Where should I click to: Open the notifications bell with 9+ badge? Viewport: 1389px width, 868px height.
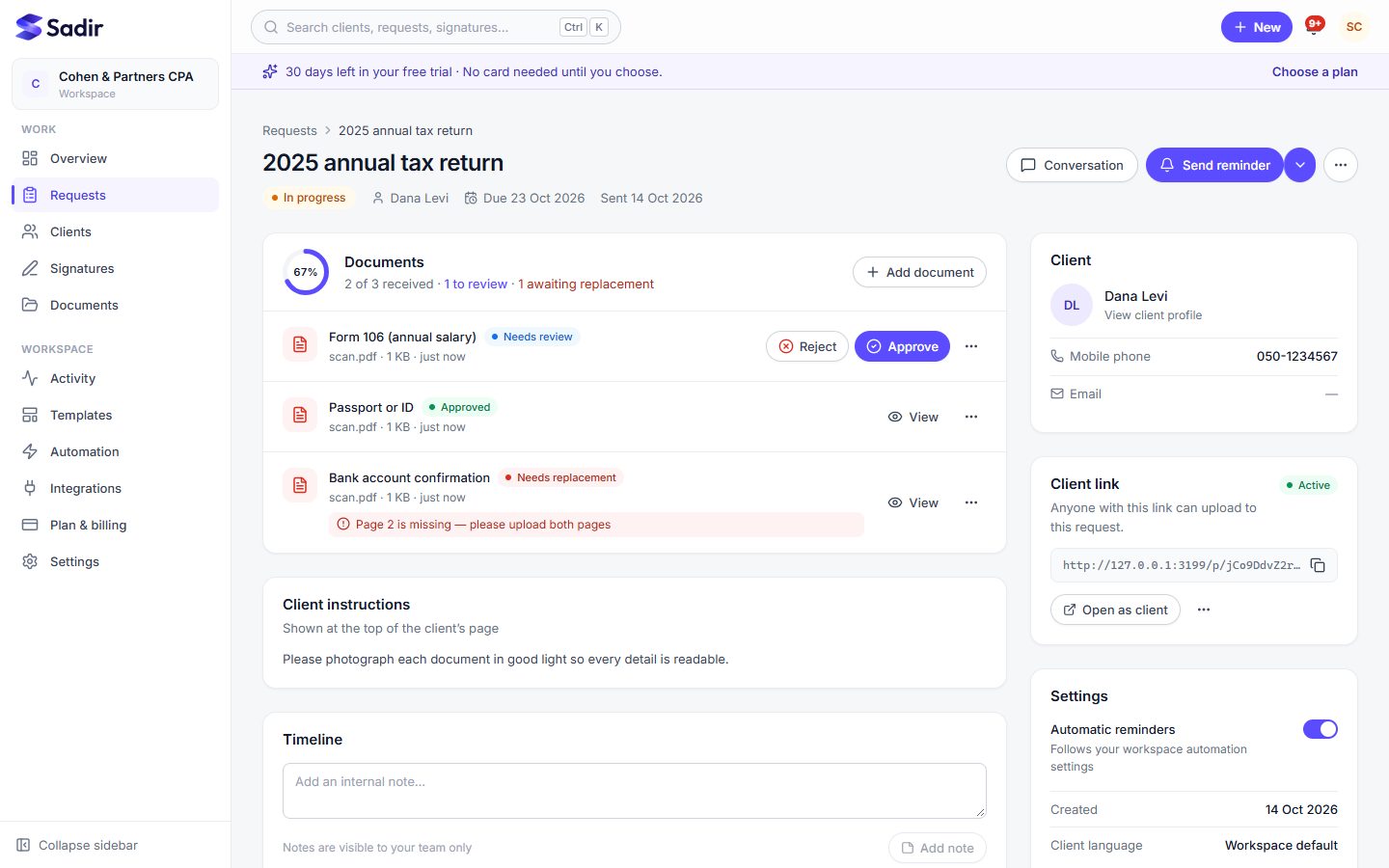1314,26
